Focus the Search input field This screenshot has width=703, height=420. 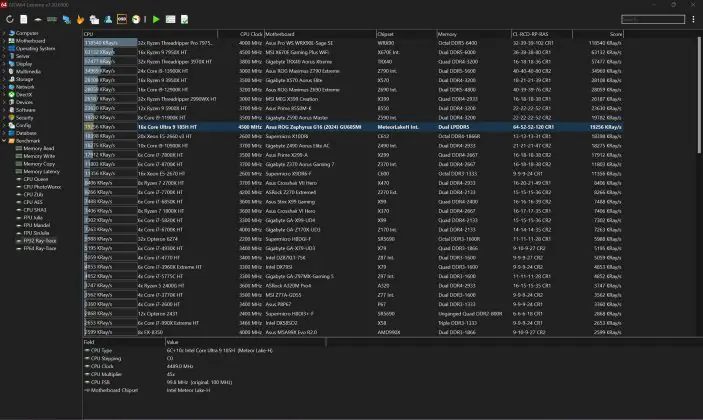(x=653, y=19)
